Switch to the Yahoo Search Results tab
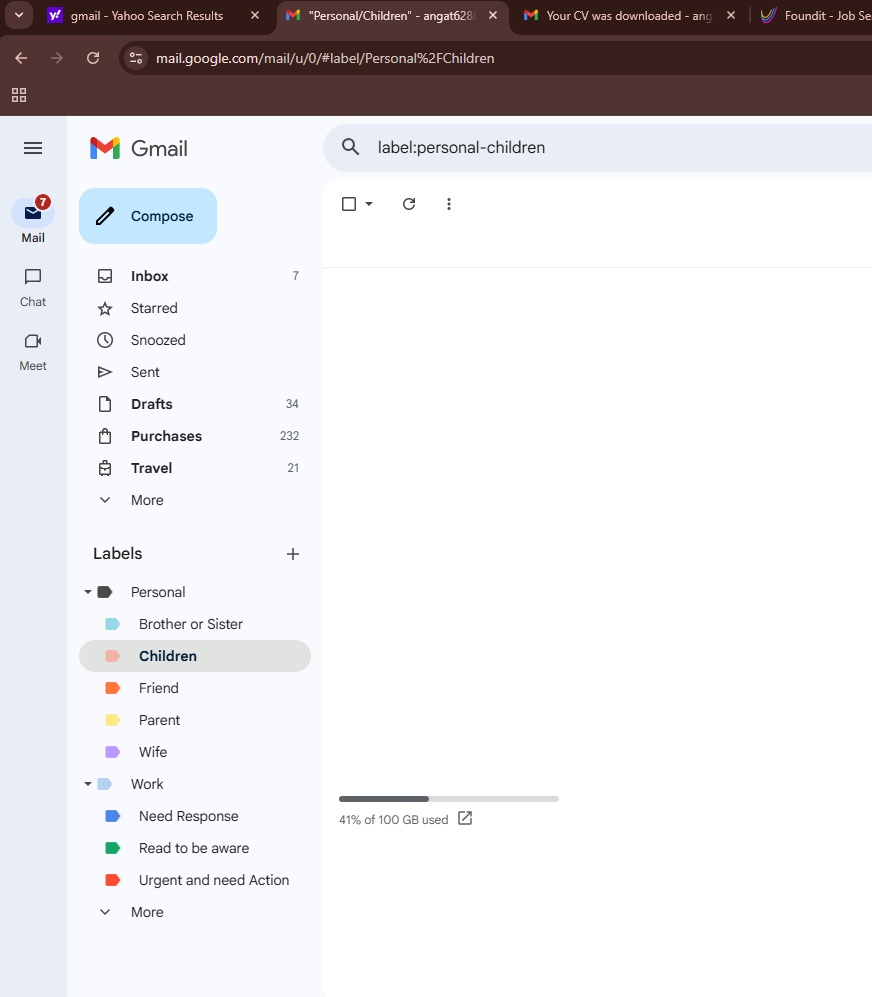872x997 pixels. coord(146,16)
